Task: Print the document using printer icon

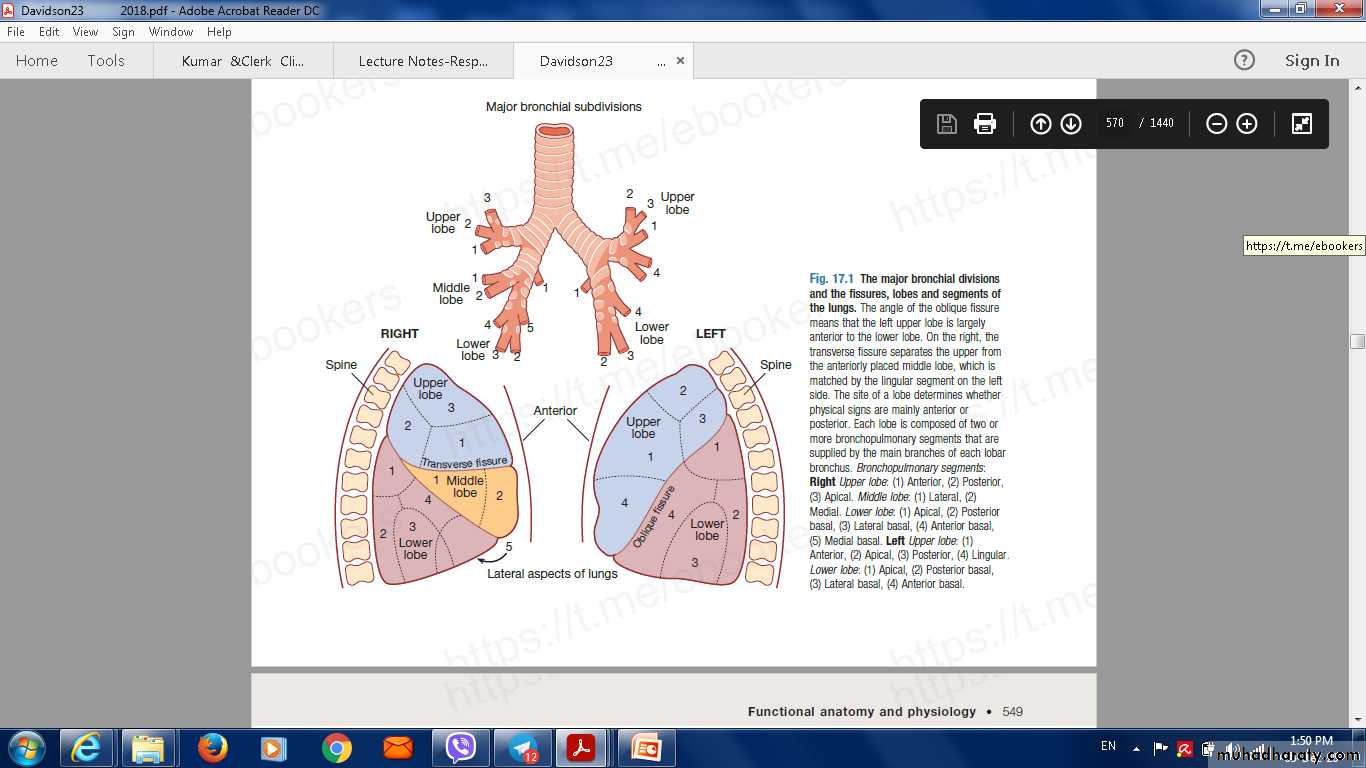Action: click(985, 124)
